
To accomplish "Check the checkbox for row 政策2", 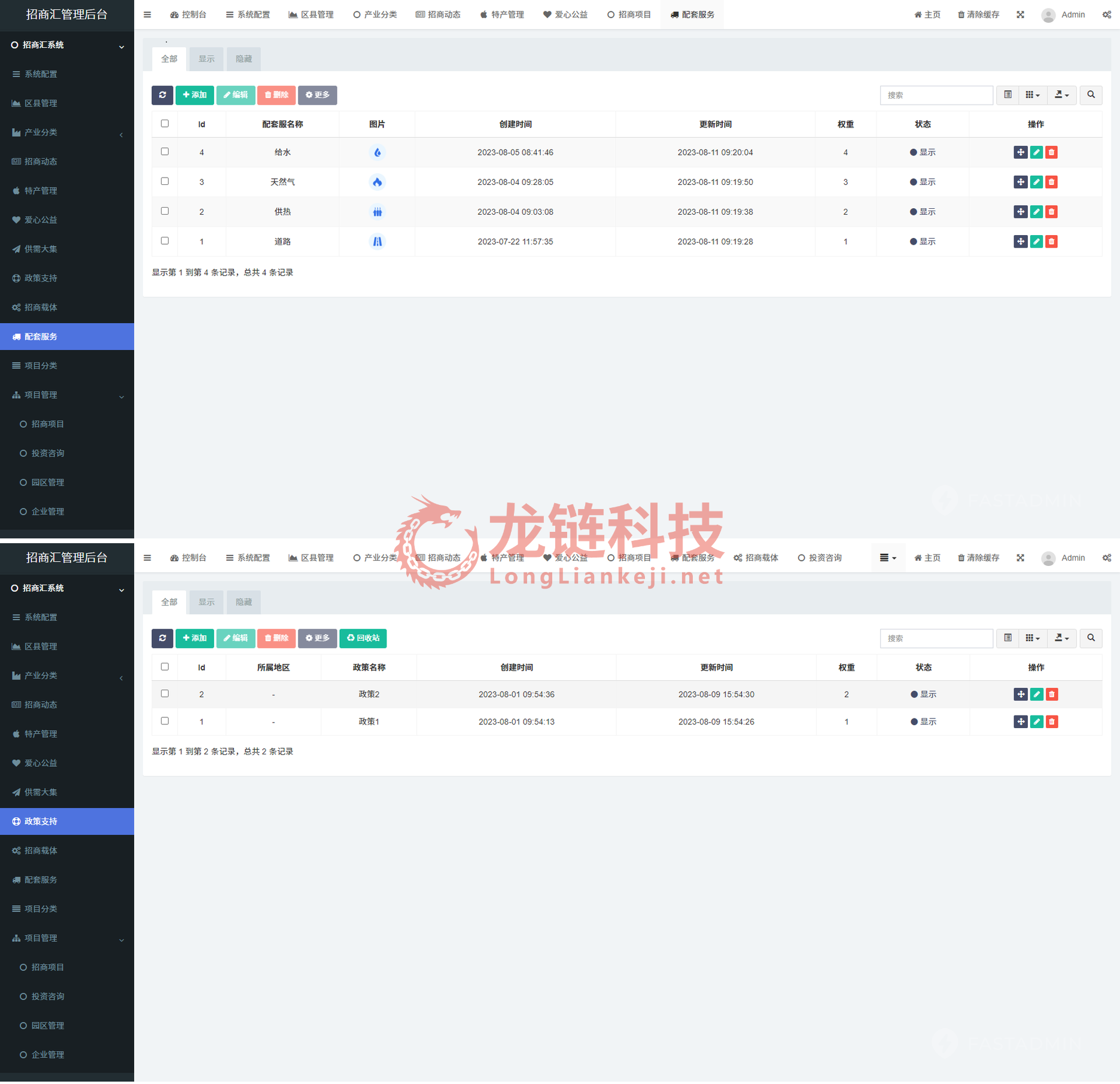I will coord(165,693).
